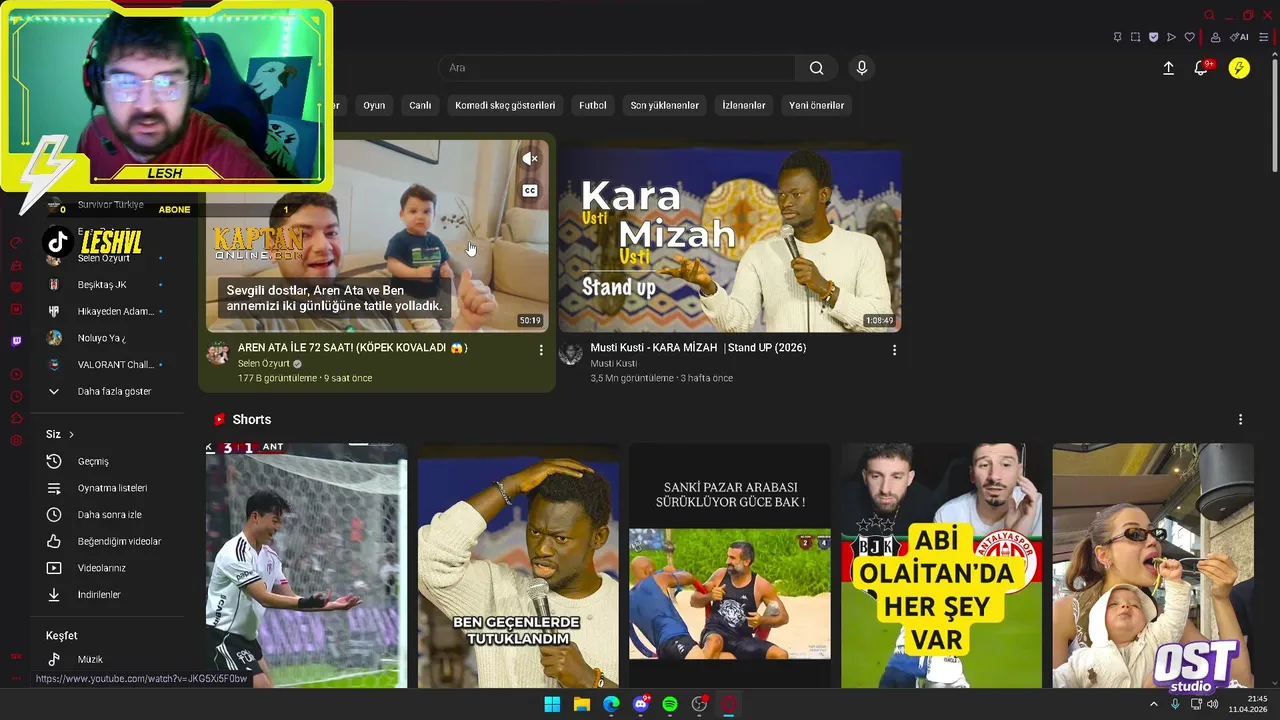The width and height of the screenshot is (1280, 720).
Task: Open Microsoft Edge from the taskbar
Action: point(611,704)
